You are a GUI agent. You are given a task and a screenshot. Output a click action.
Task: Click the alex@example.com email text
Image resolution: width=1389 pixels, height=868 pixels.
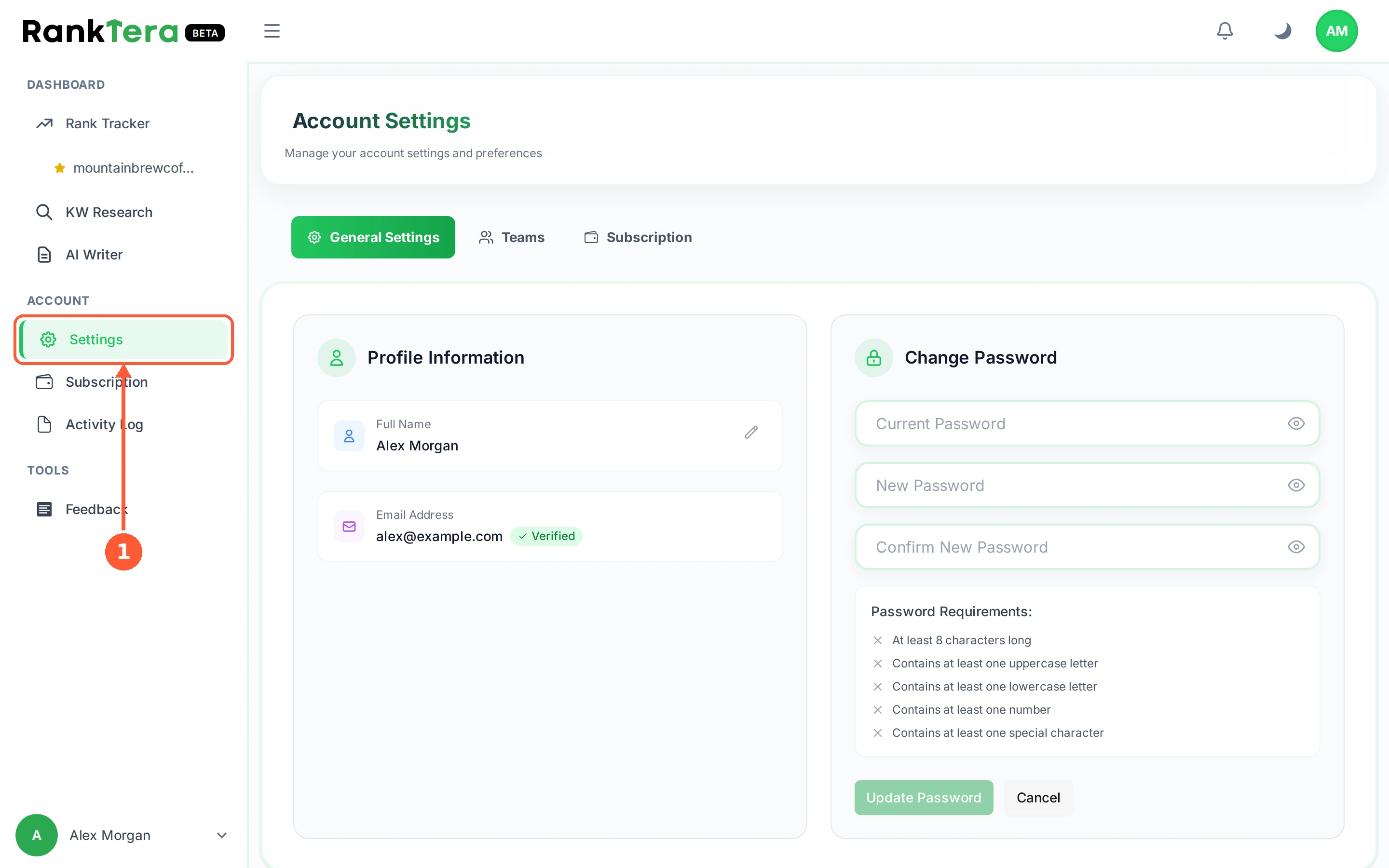point(439,536)
